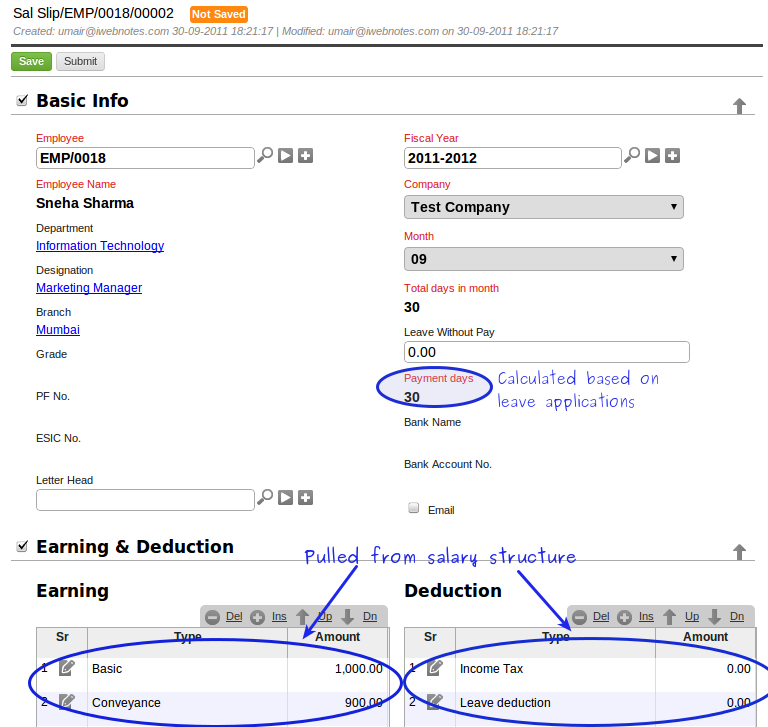This screenshot has height=727, width=768.
Task: Click Earning table insert plus icon
Action: click(258, 617)
